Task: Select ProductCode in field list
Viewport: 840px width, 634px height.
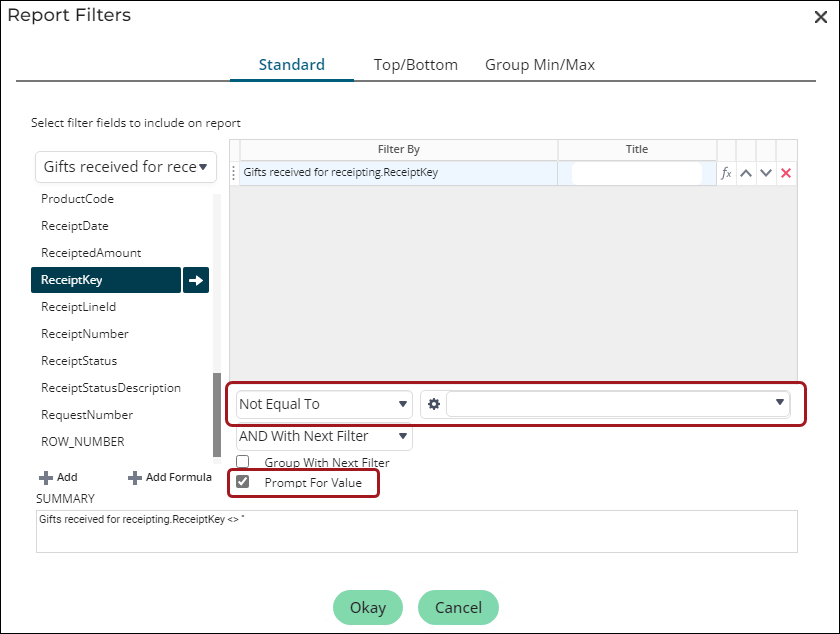Action: (x=77, y=199)
